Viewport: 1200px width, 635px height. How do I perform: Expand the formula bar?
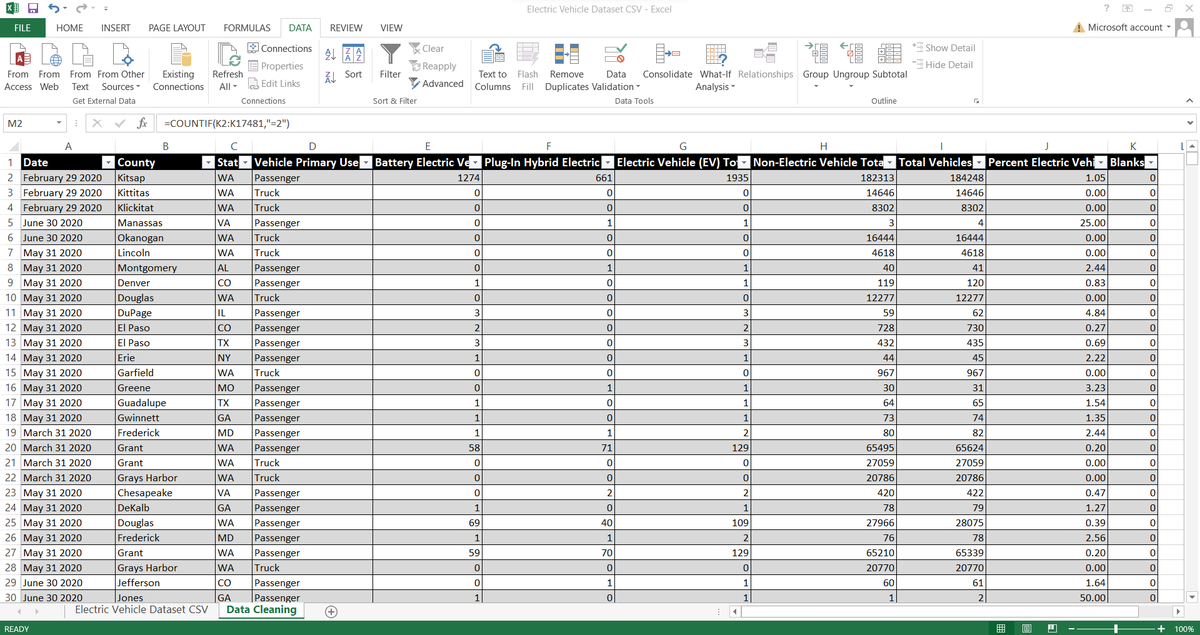[x=1189, y=123]
